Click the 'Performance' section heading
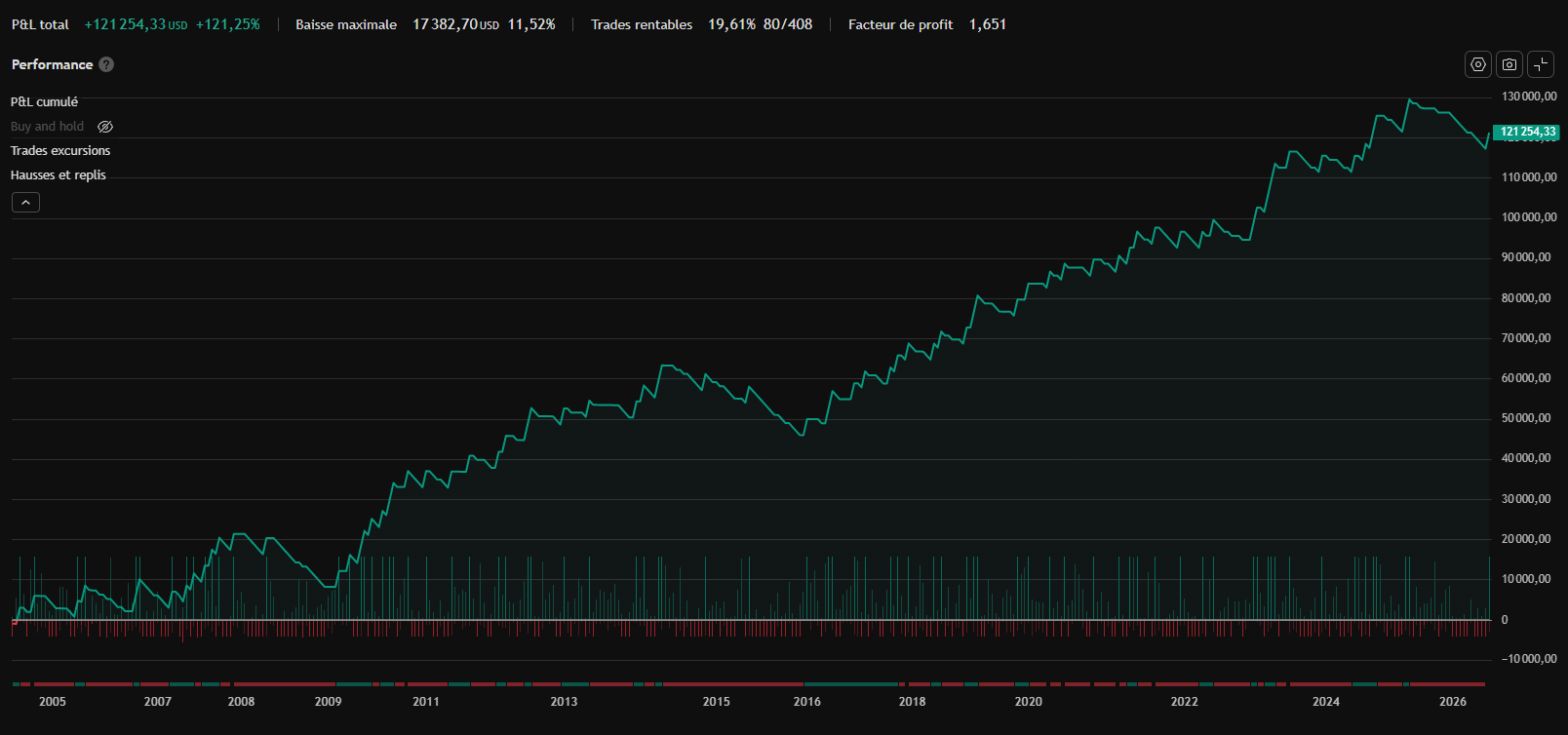This screenshot has height=735, width=1568. coord(52,64)
